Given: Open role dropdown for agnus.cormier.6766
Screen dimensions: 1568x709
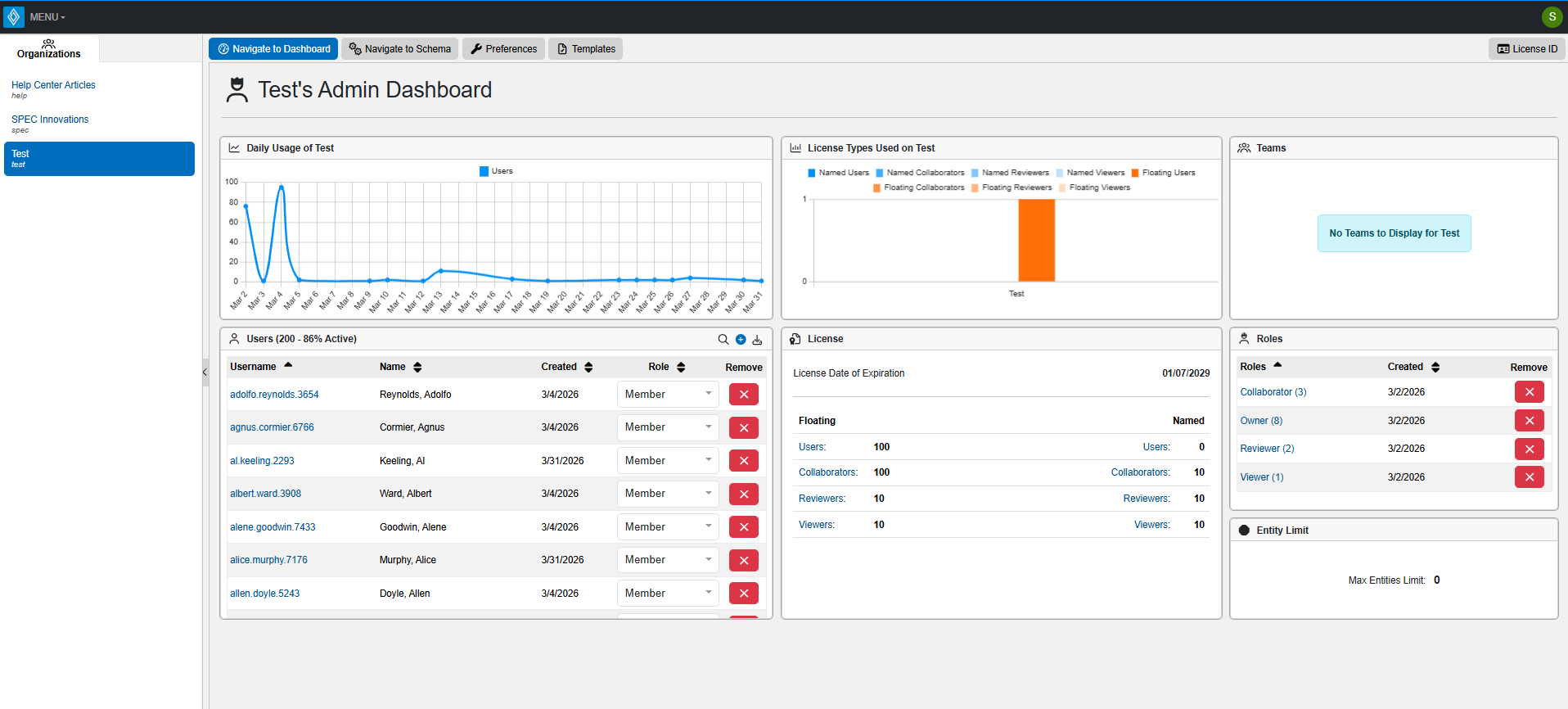Looking at the screenshot, I should coord(668,427).
